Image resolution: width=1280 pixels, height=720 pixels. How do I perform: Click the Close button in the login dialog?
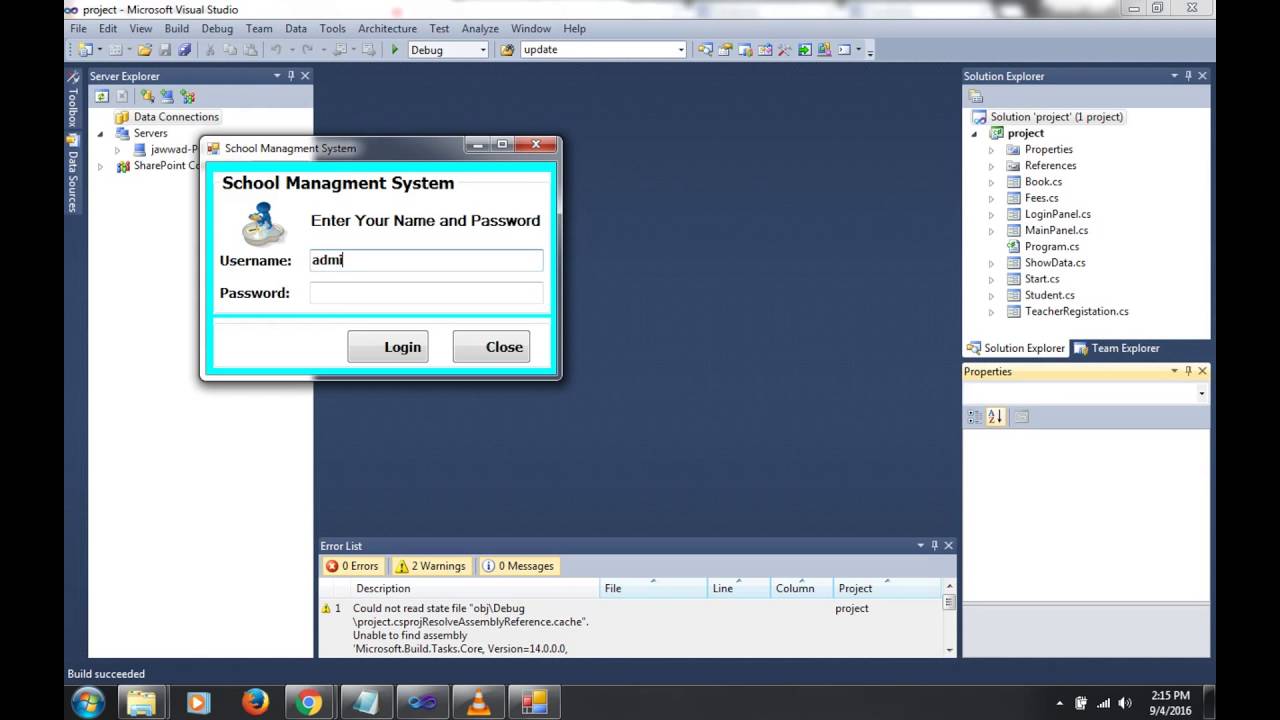pyautogui.click(x=491, y=347)
